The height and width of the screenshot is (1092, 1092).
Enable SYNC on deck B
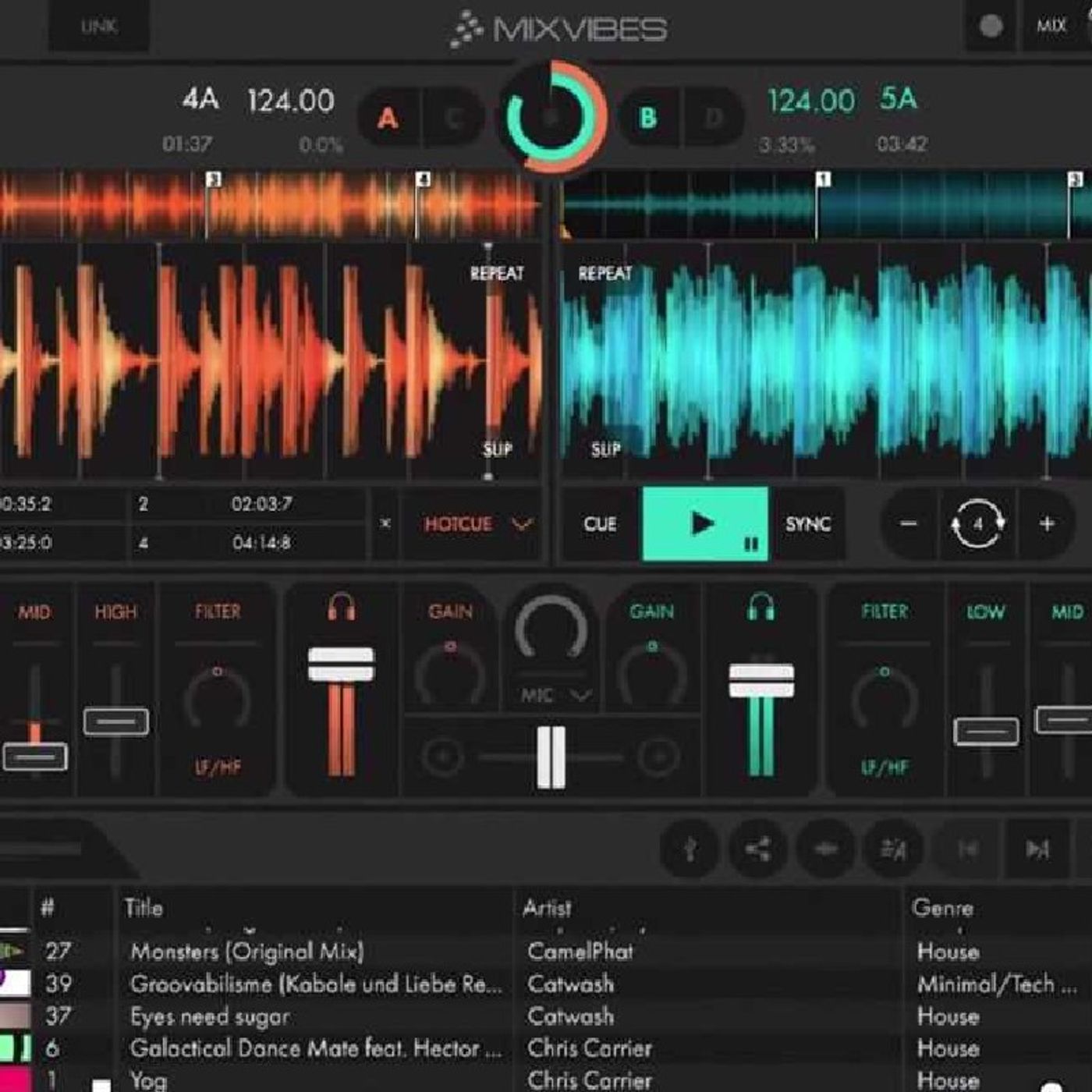point(807,524)
